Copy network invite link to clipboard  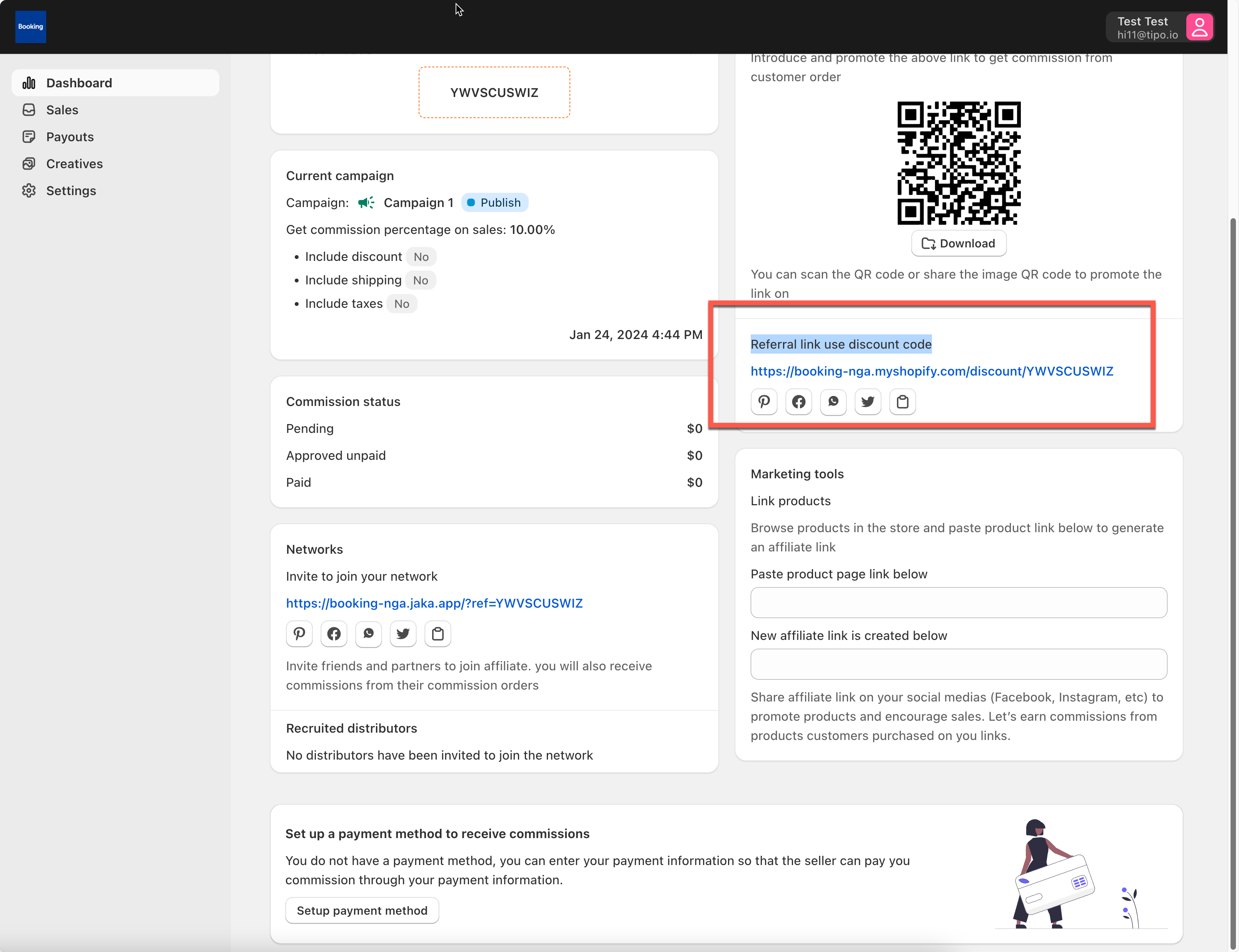437,633
